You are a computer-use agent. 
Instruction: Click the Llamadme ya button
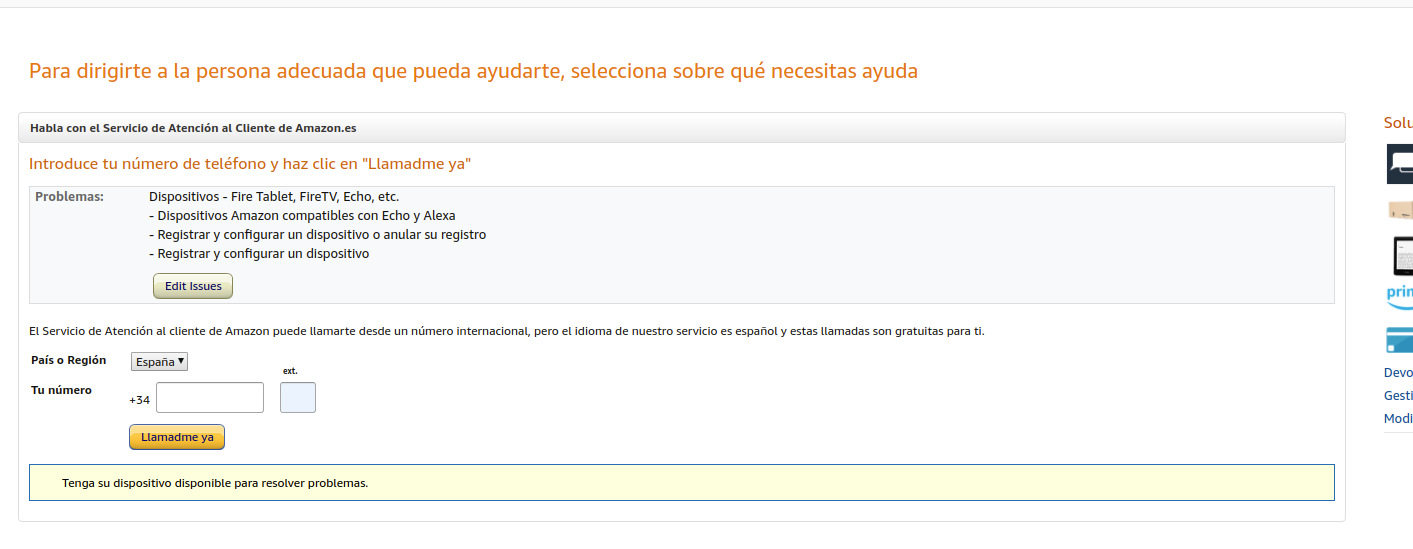click(x=177, y=437)
